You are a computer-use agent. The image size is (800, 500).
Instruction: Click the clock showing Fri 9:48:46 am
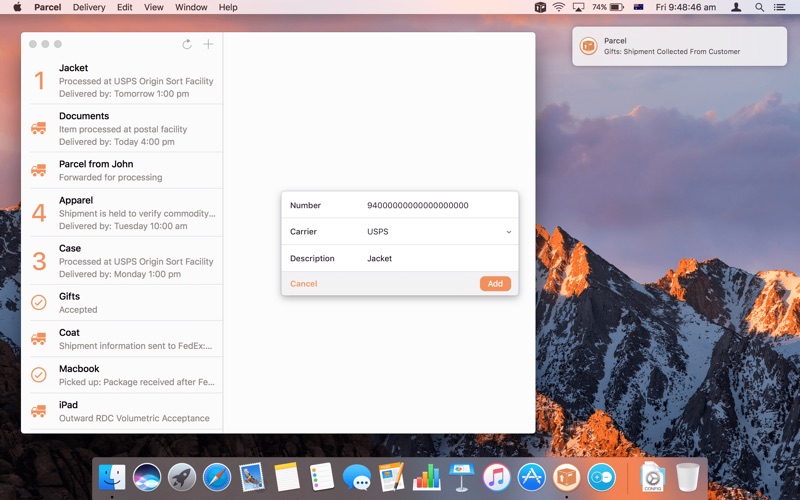click(686, 7)
